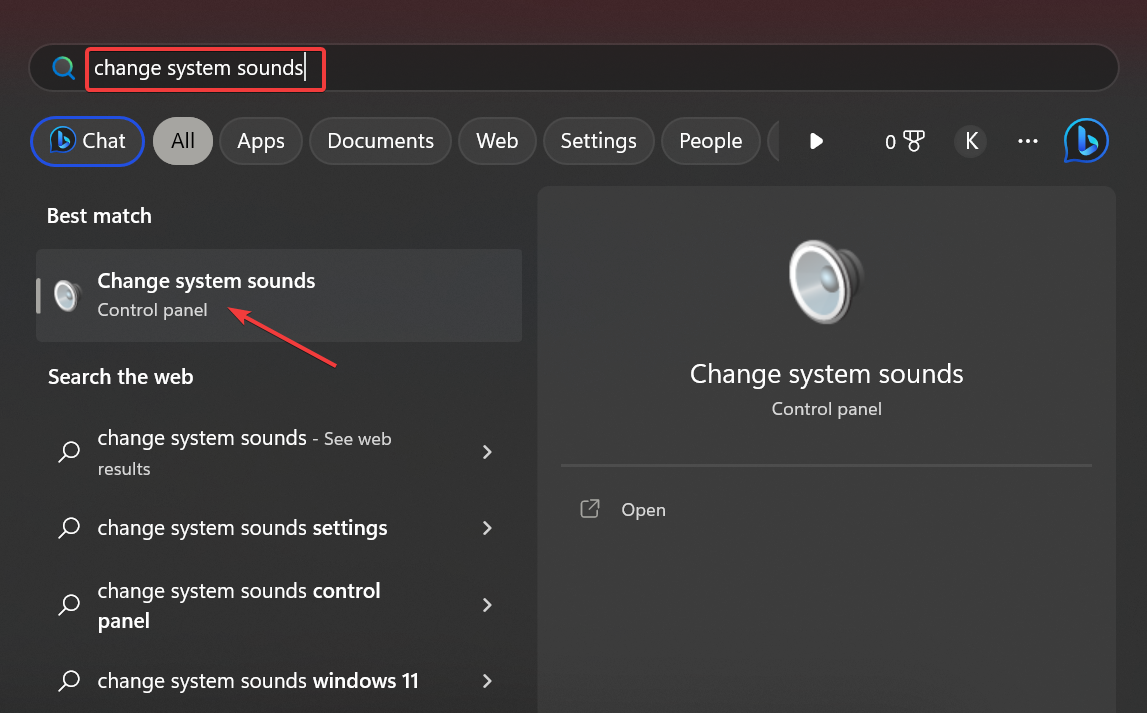The height and width of the screenshot is (713, 1147).
Task: Click magnifier icon beside 'change system sounds windows 11'
Action: pos(69,681)
